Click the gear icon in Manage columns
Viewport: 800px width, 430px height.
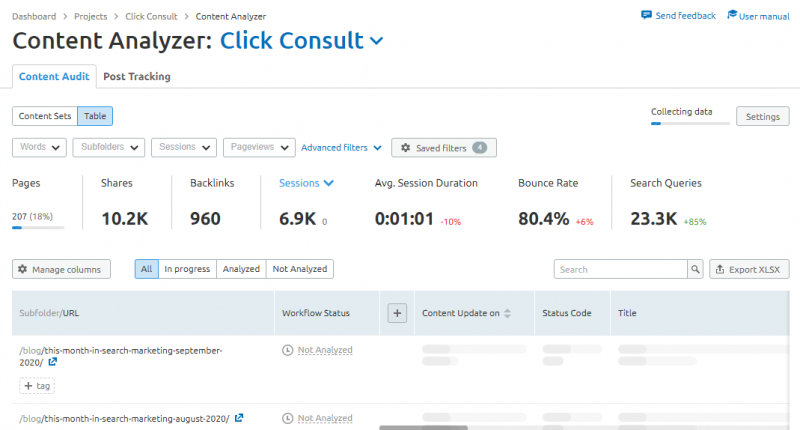[22, 269]
